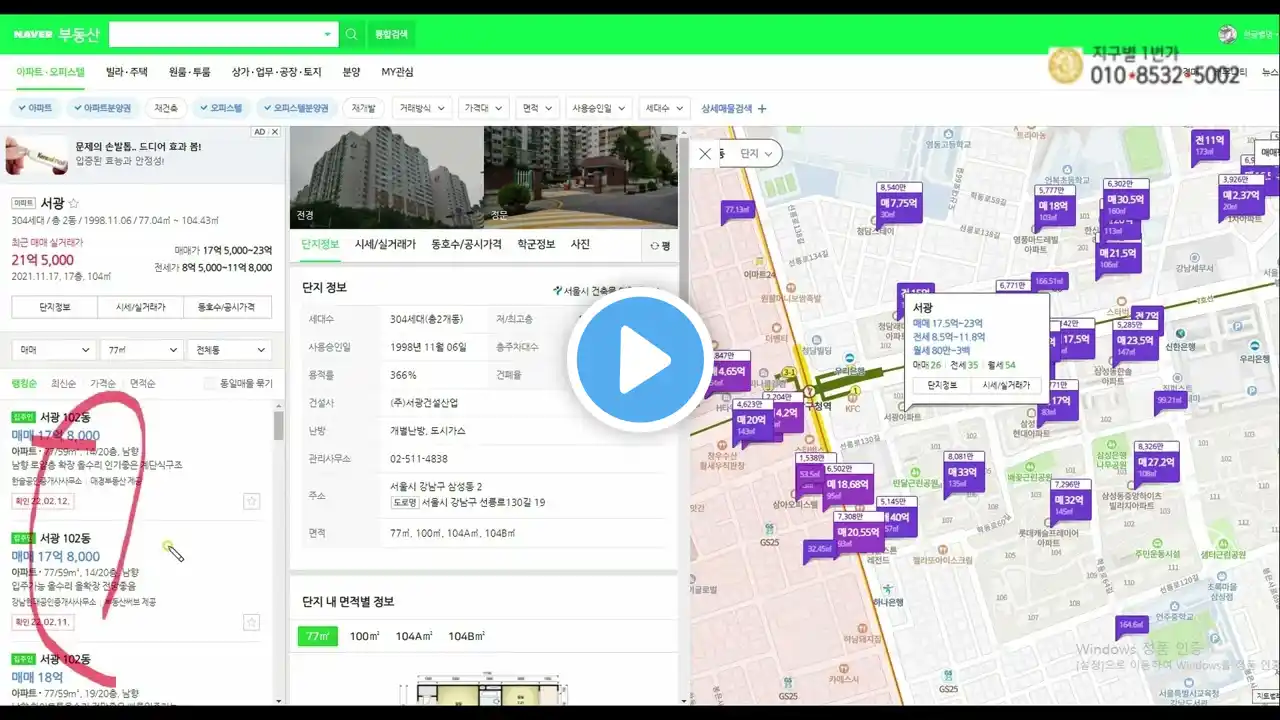Click the magnifier search icon
1280x720 pixels.
(x=351, y=34)
